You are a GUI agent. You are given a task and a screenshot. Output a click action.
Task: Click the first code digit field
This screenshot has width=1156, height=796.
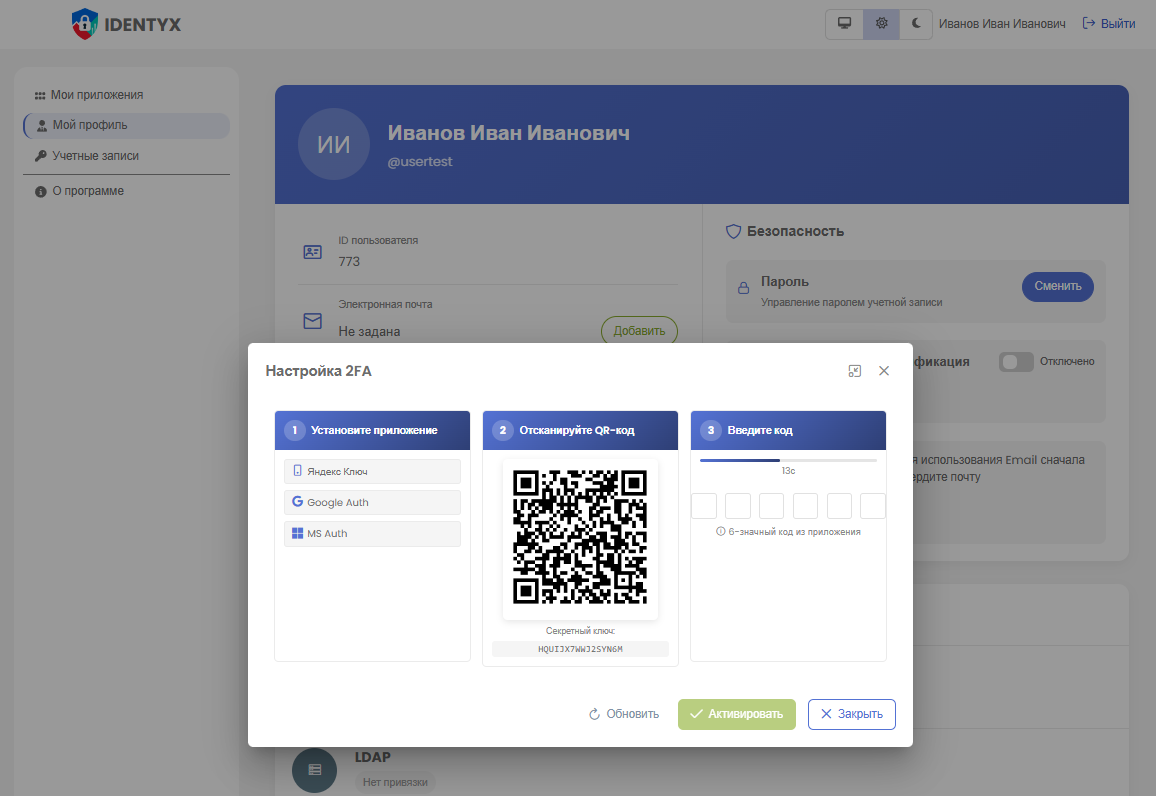click(704, 506)
